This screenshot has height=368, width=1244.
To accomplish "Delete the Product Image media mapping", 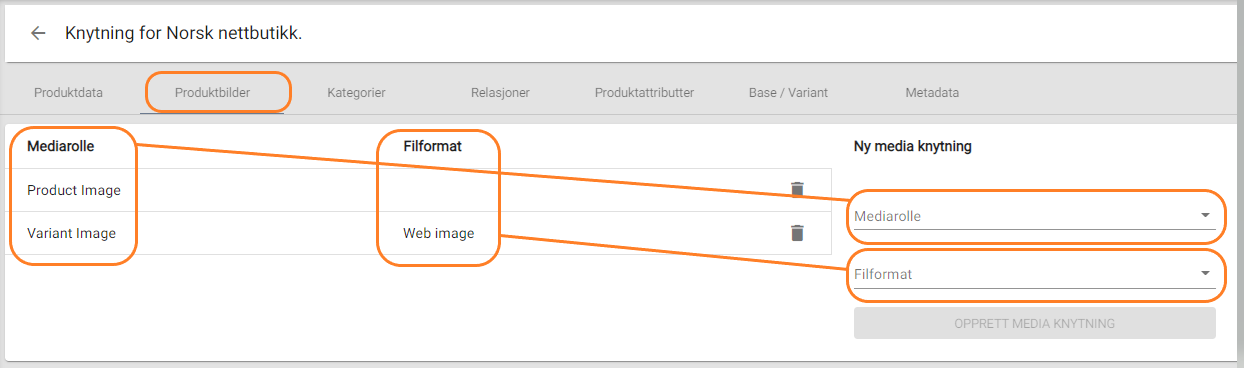I will [797, 190].
